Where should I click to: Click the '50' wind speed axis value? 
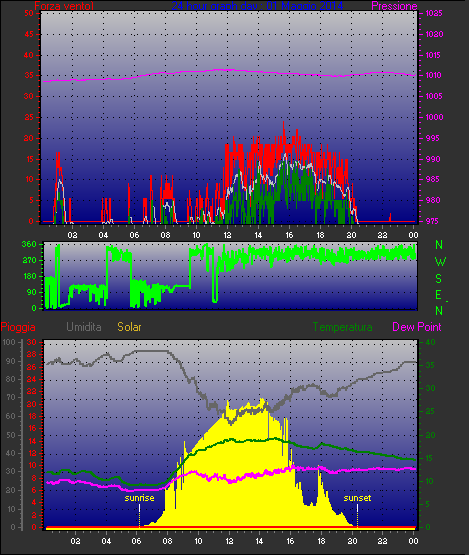(x=29, y=13)
